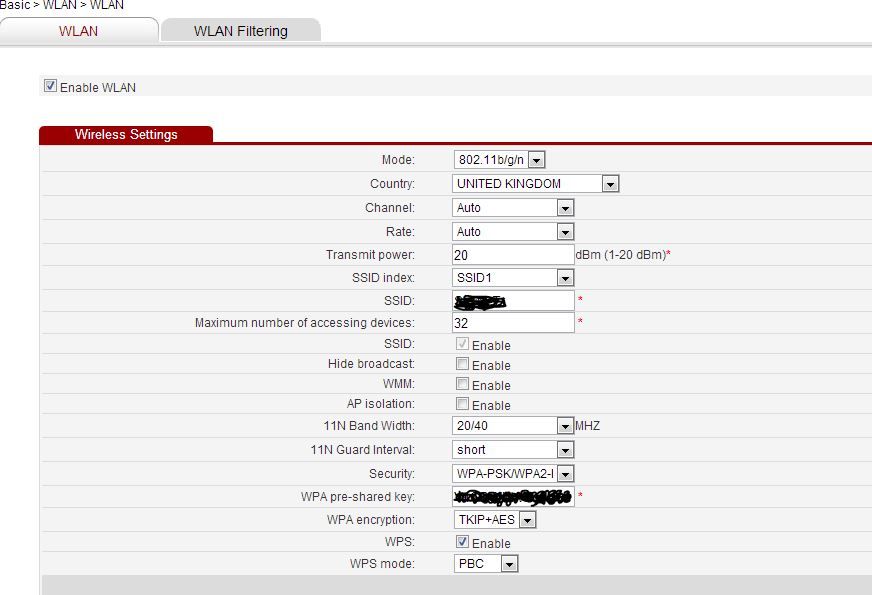Image resolution: width=872 pixels, height=595 pixels.
Task: Expand the Rate dropdown
Action: (513, 231)
